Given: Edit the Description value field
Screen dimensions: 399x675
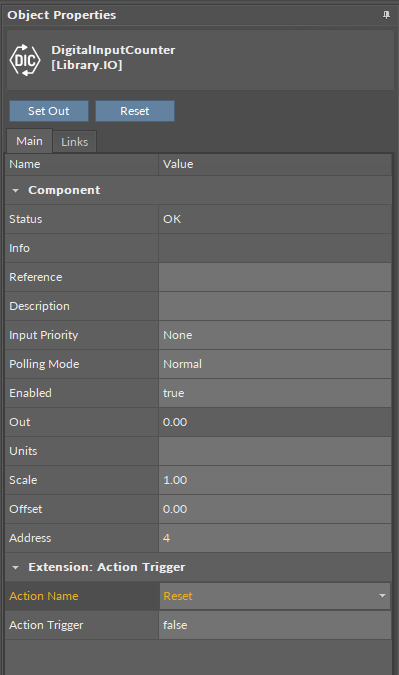Looking at the screenshot, I should [275, 306].
